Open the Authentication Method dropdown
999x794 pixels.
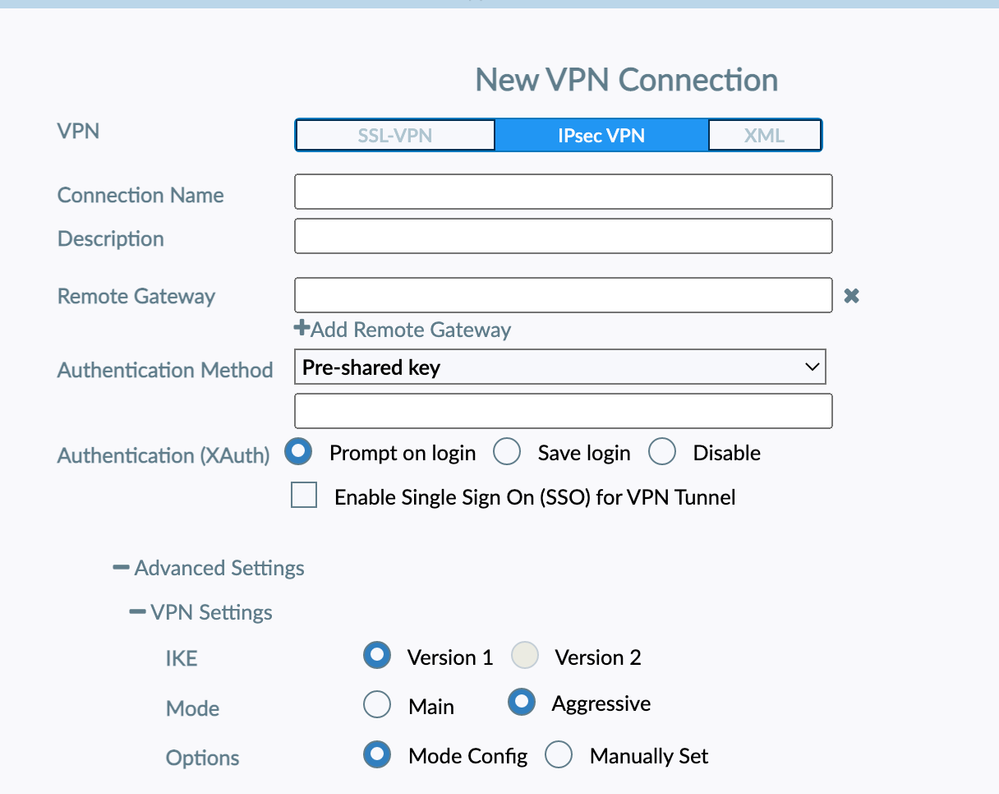pos(560,367)
